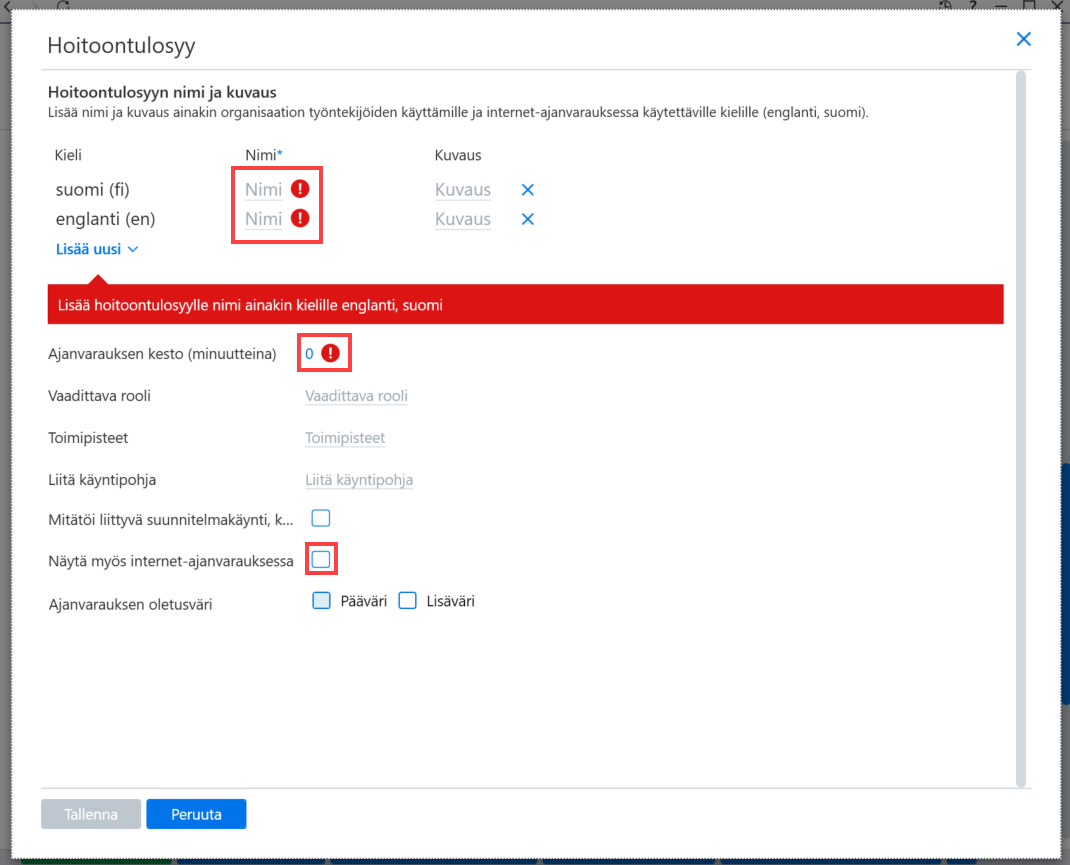Image resolution: width=1070 pixels, height=865 pixels.
Task: Click the Tallenna button
Action: pos(91,814)
